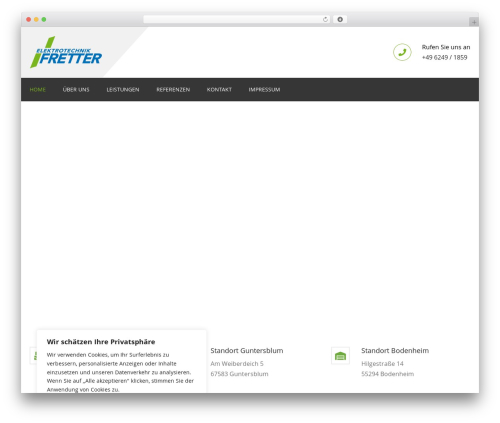This screenshot has width=500, height=423.
Task: Click '67583 Guntersblum' text
Action: pyautogui.click(x=239, y=374)
